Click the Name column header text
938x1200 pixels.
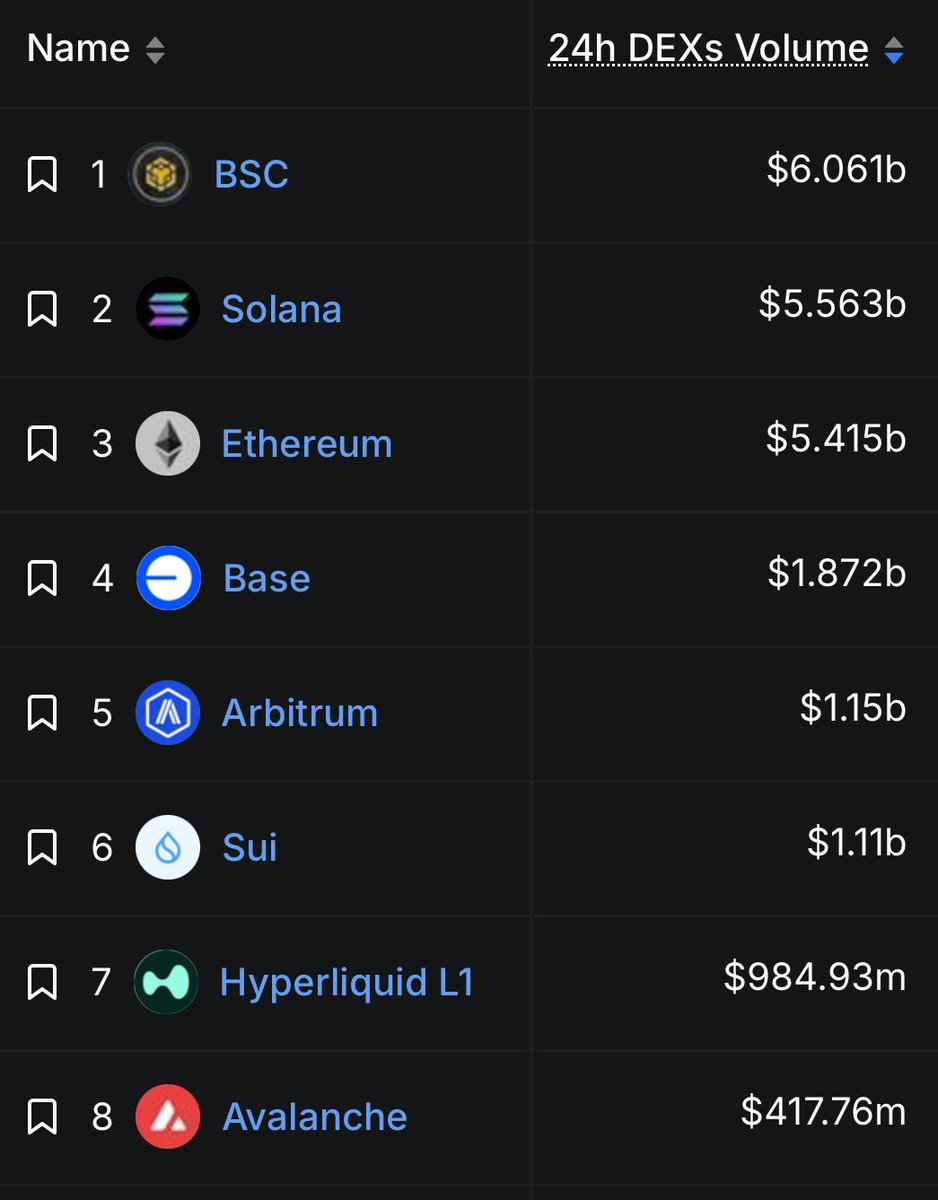(x=78, y=49)
